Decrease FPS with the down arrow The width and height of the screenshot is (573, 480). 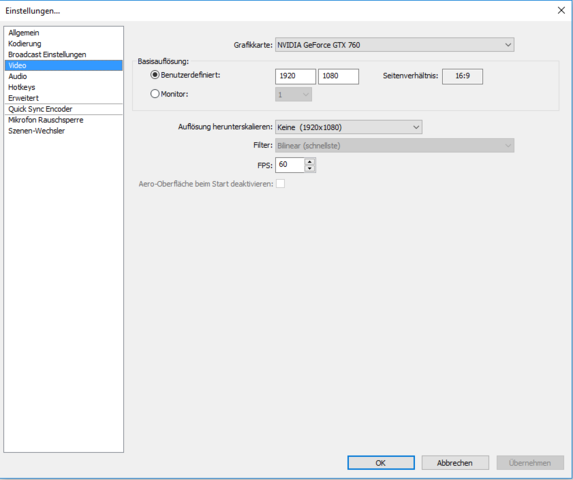point(310,168)
